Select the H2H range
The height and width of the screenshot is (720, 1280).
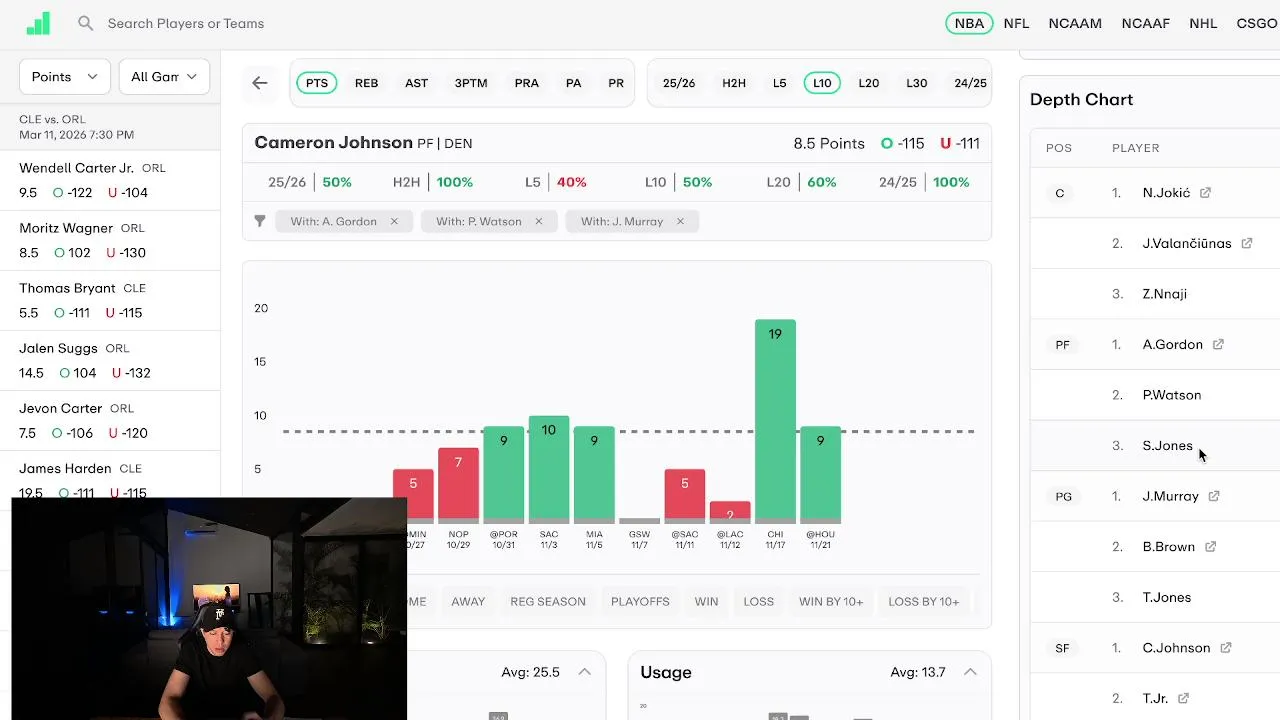tap(734, 83)
